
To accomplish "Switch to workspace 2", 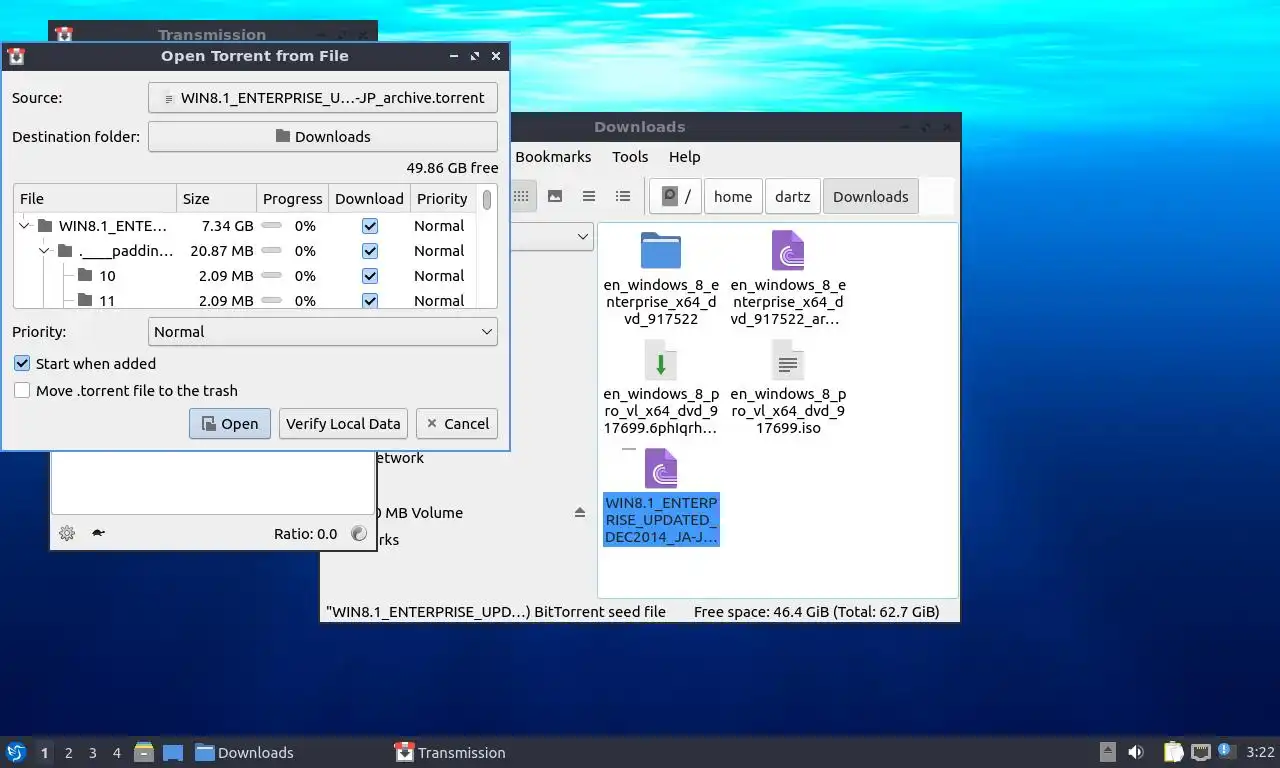I will (x=68, y=752).
